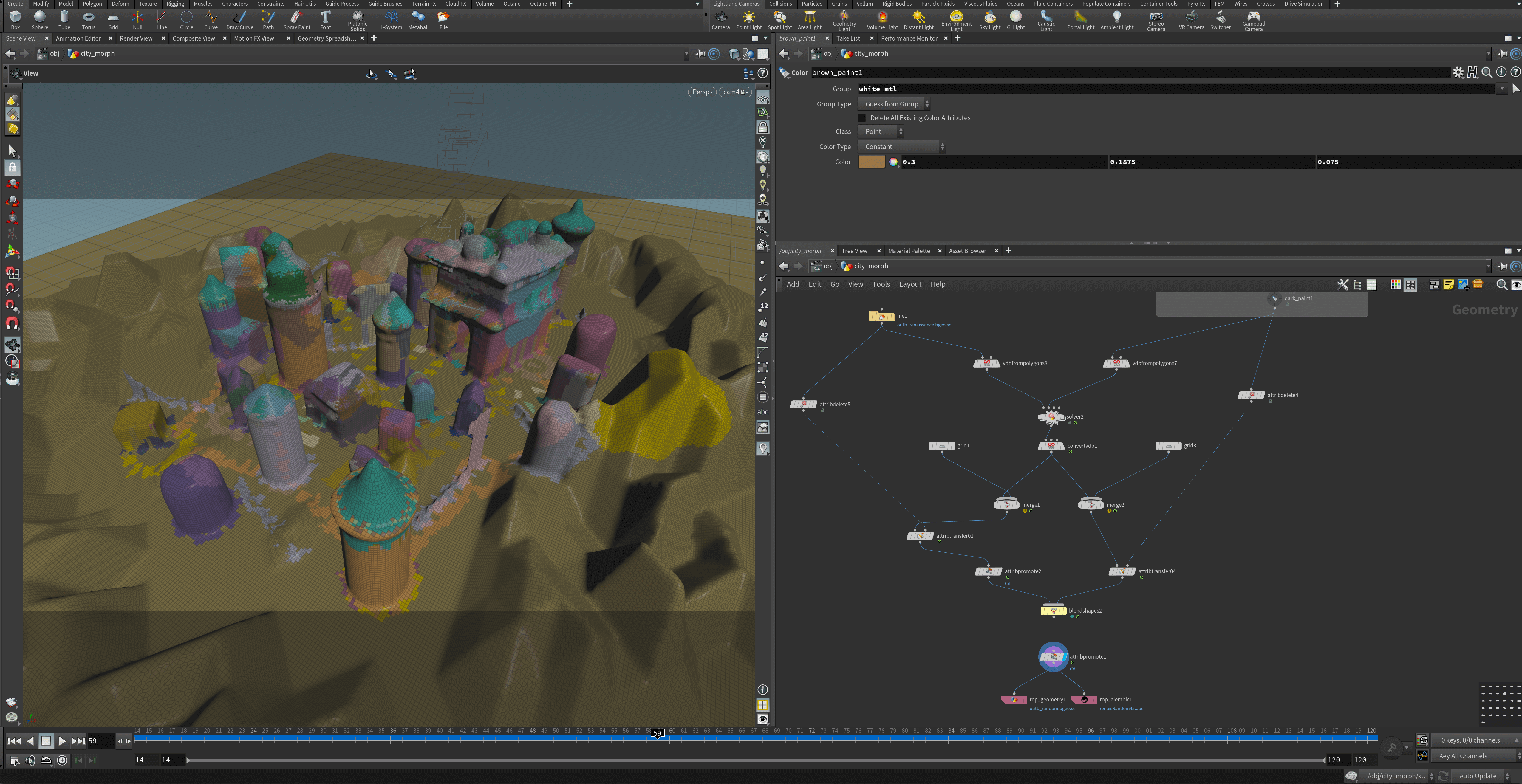Switch to the Render View tab
The height and width of the screenshot is (784, 1522).
[136, 38]
